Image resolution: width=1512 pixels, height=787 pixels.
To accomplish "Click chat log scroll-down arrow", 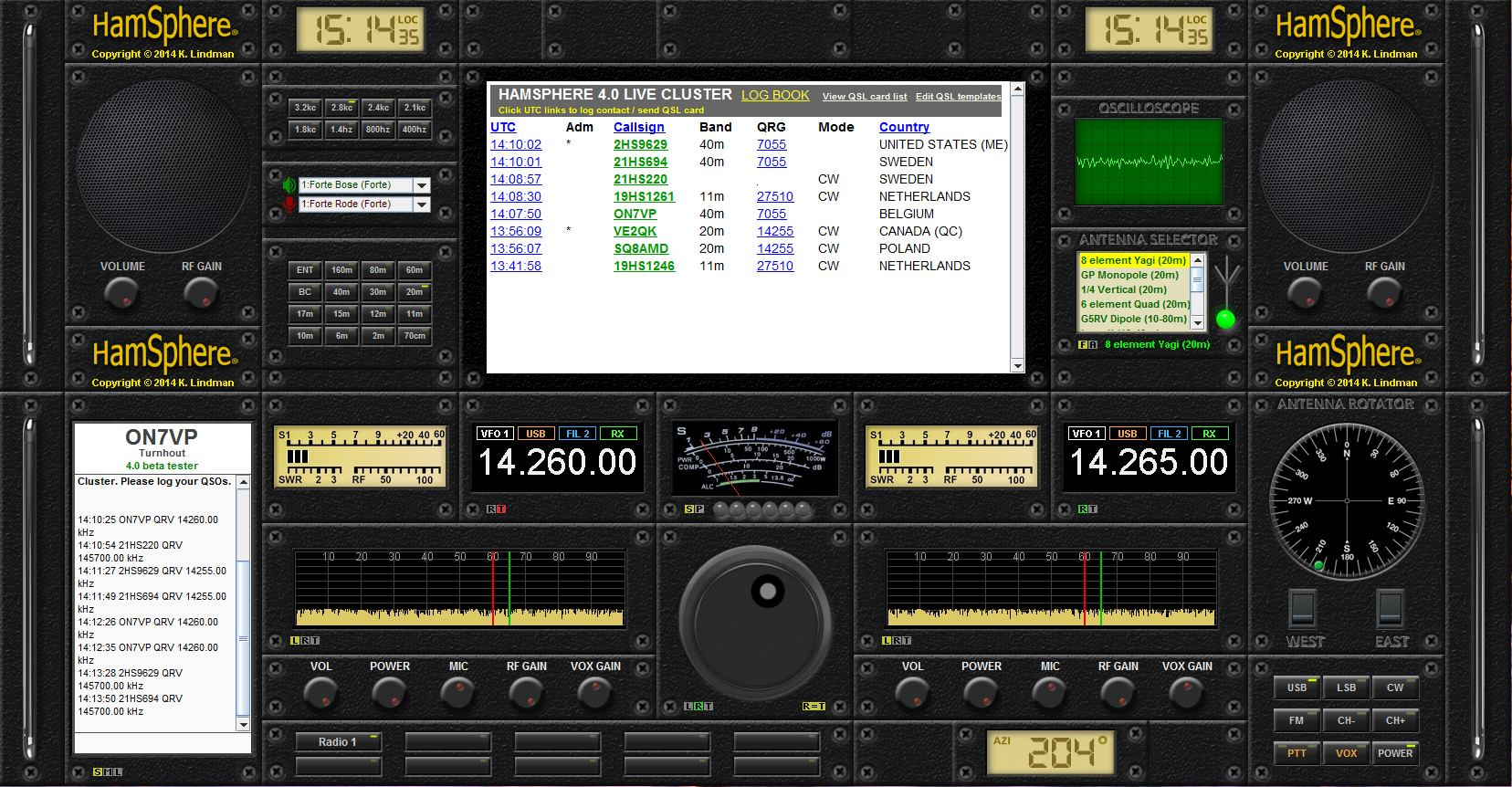I will (x=243, y=725).
